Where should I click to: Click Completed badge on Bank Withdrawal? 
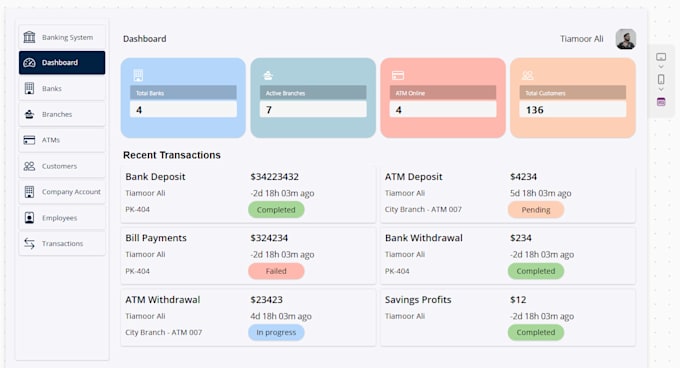pyautogui.click(x=536, y=271)
